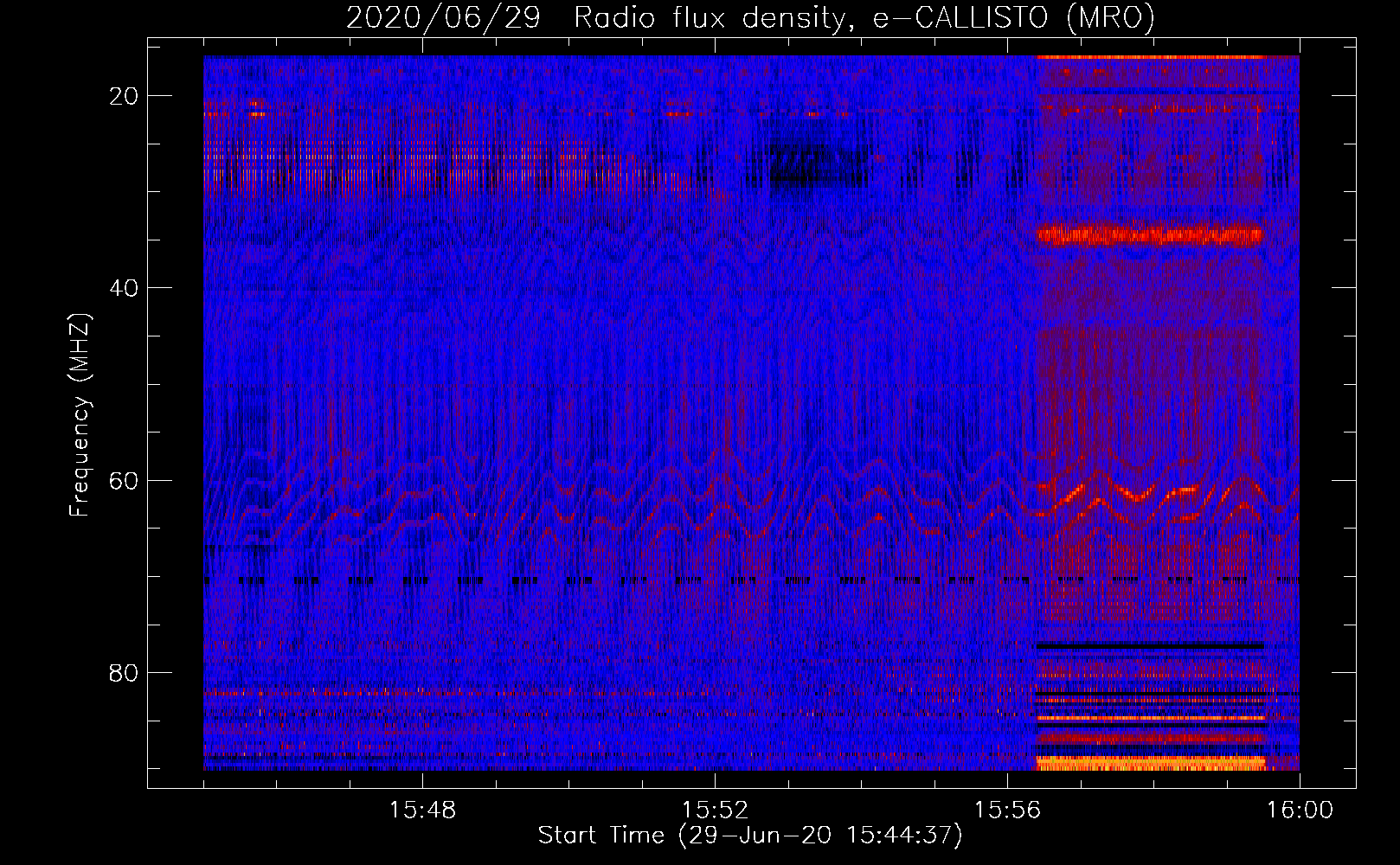The width and height of the screenshot is (1400, 865).
Task: Click the 20 MHz frequency tick label
Action: [x=125, y=96]
